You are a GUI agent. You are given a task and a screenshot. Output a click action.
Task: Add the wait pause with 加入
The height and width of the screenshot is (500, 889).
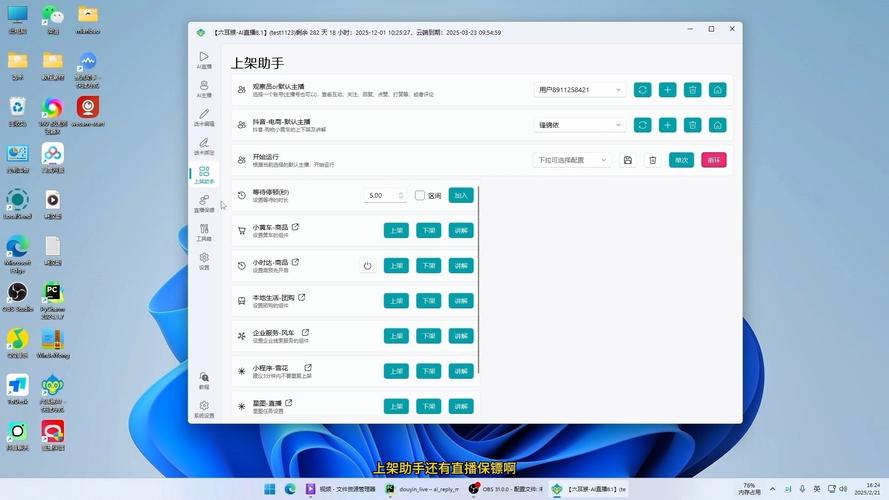[461, 195]
